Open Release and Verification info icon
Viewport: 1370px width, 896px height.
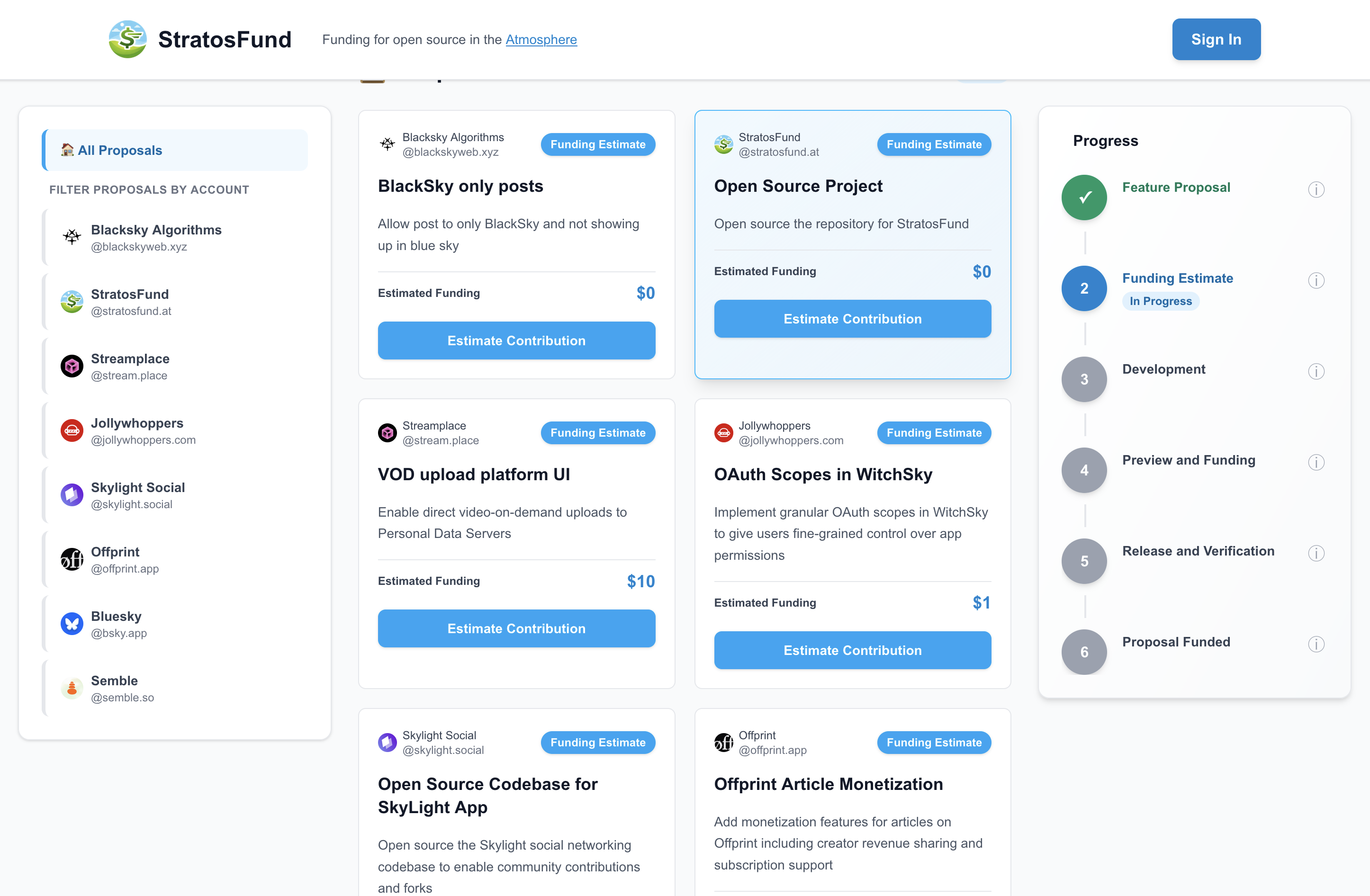pyautogui.click(x=1316, y=553)
